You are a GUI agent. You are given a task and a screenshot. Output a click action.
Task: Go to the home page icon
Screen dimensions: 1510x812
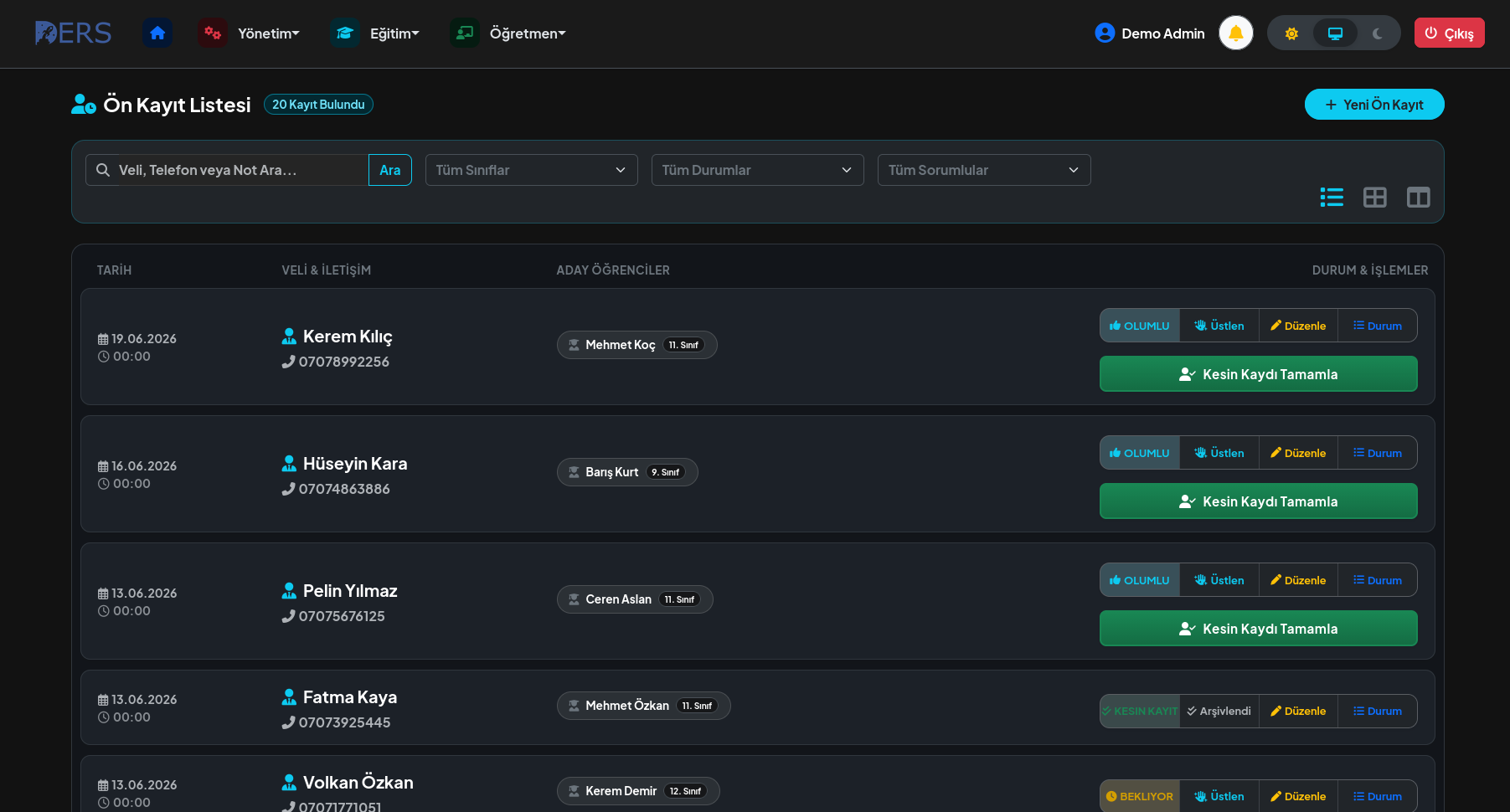coord(157,33)
